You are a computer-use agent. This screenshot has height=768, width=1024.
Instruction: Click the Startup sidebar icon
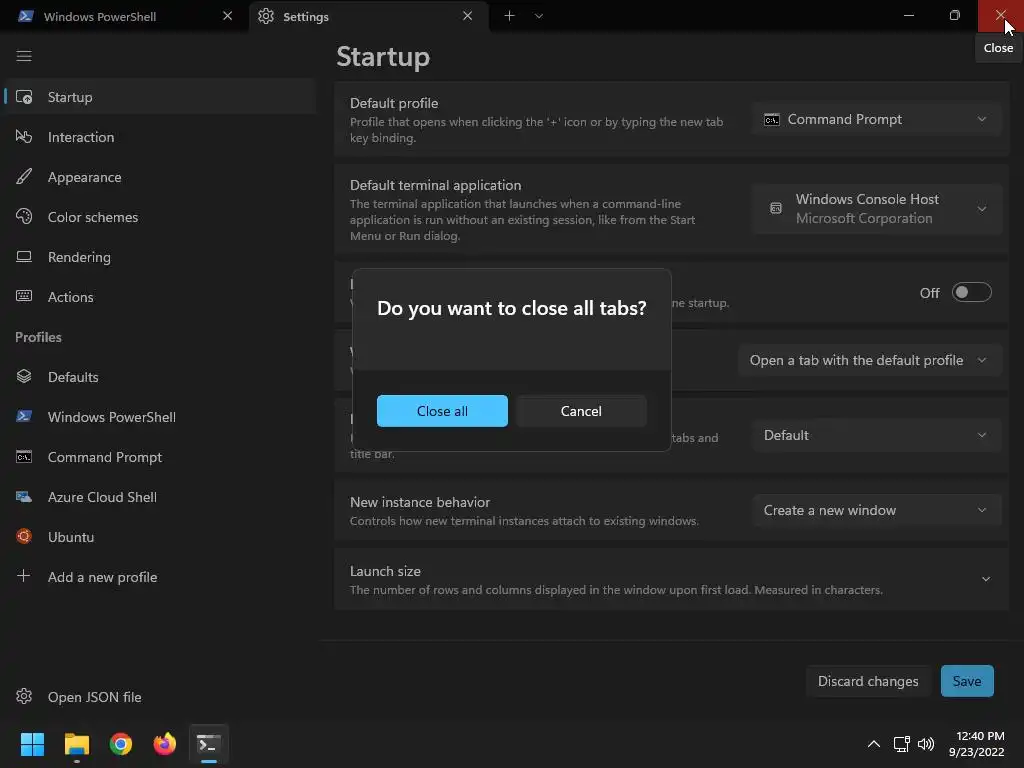pos(24,97)
